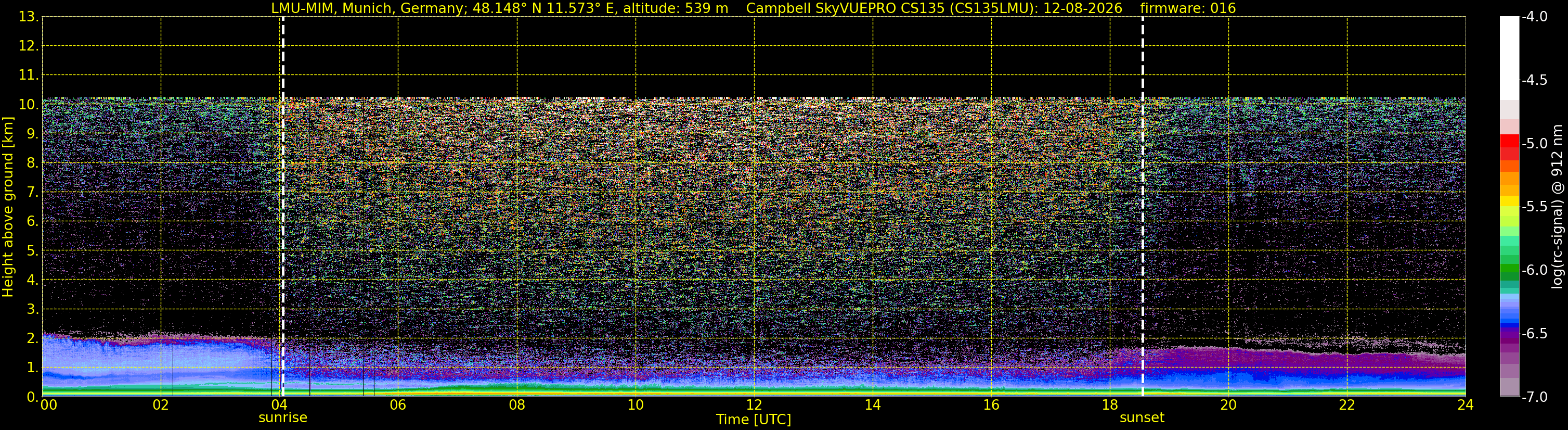Click the 06 hour tick label
This screenshot has height=430, width=1568.
click(x=398, y=405)
